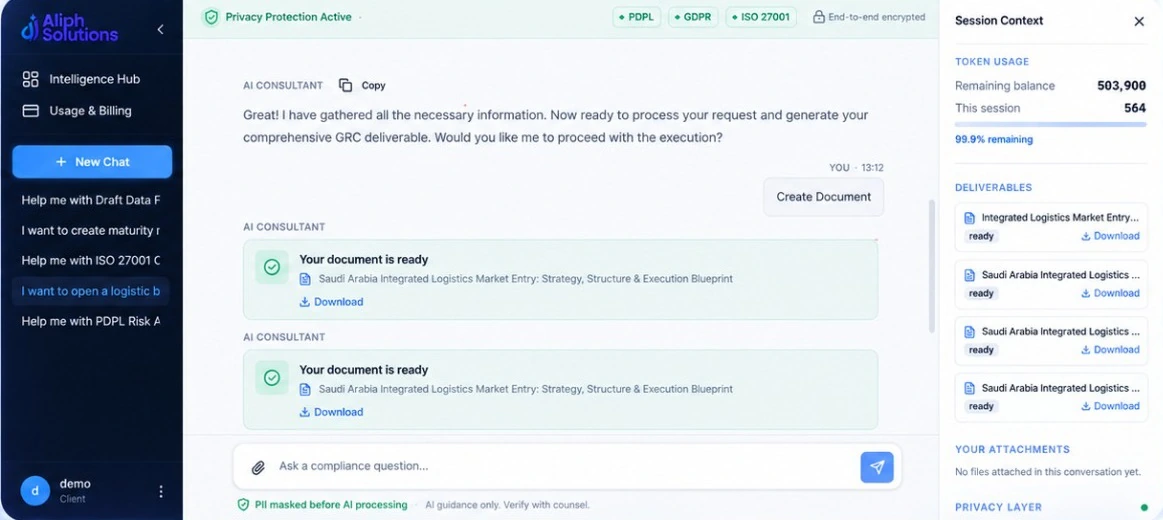Click the demo user avatar
Screen dimensions: 1163x520
click(x=35, y=490)
